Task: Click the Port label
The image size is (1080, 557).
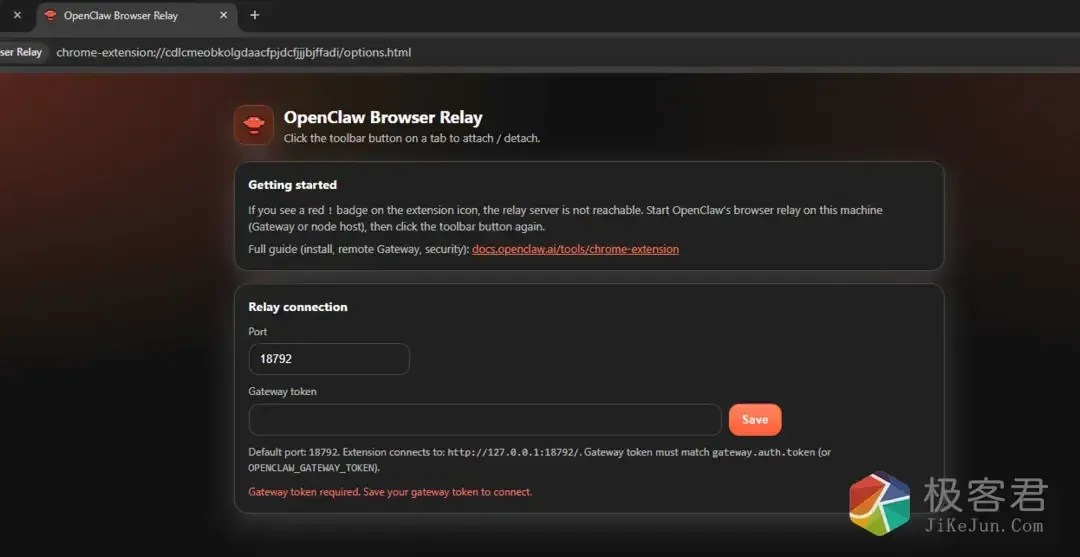Action: [258, 331]
